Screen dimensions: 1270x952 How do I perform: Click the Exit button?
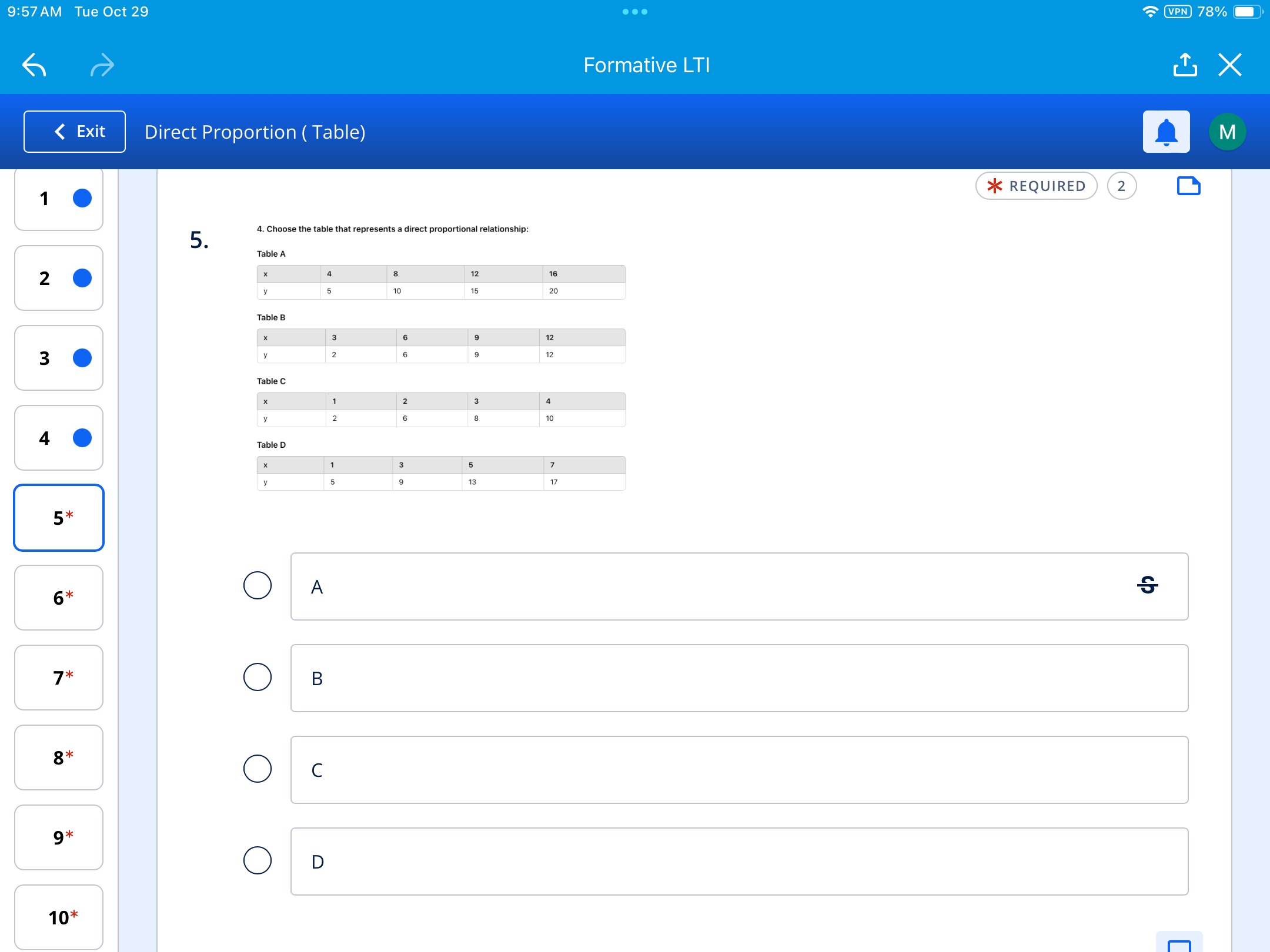(75, 132)
